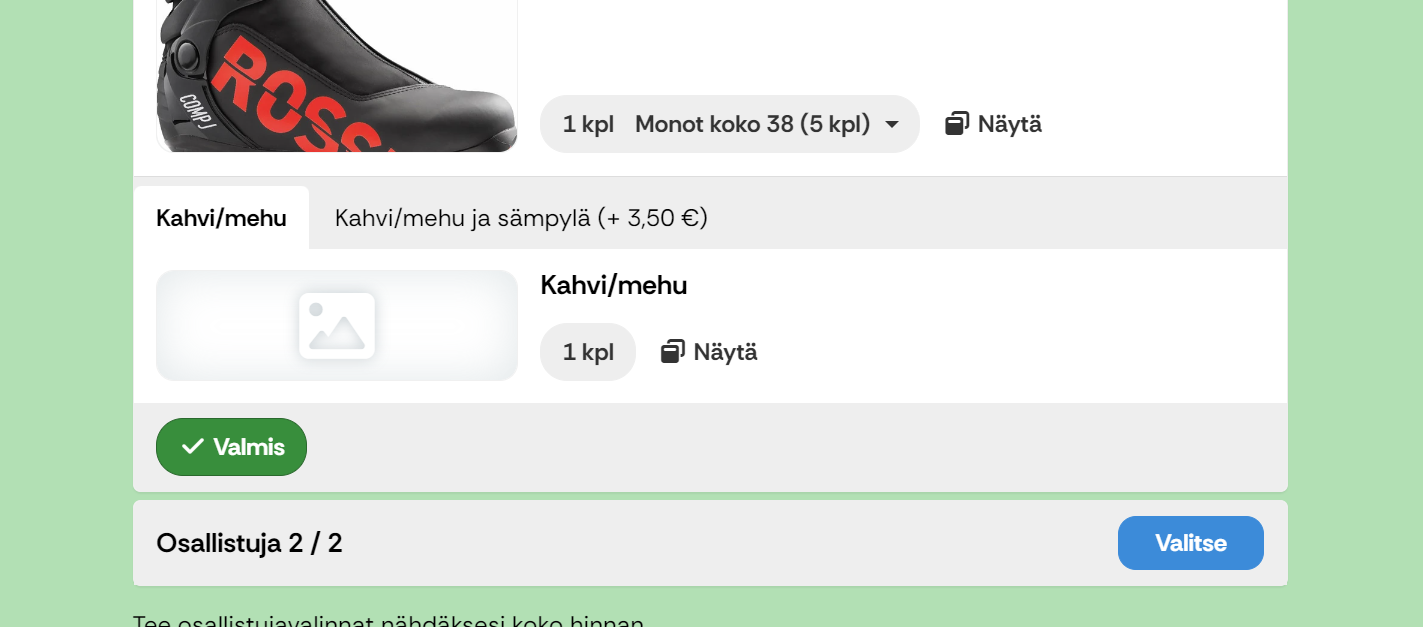Expand the caret on Monot koko 38

[892, 125]
